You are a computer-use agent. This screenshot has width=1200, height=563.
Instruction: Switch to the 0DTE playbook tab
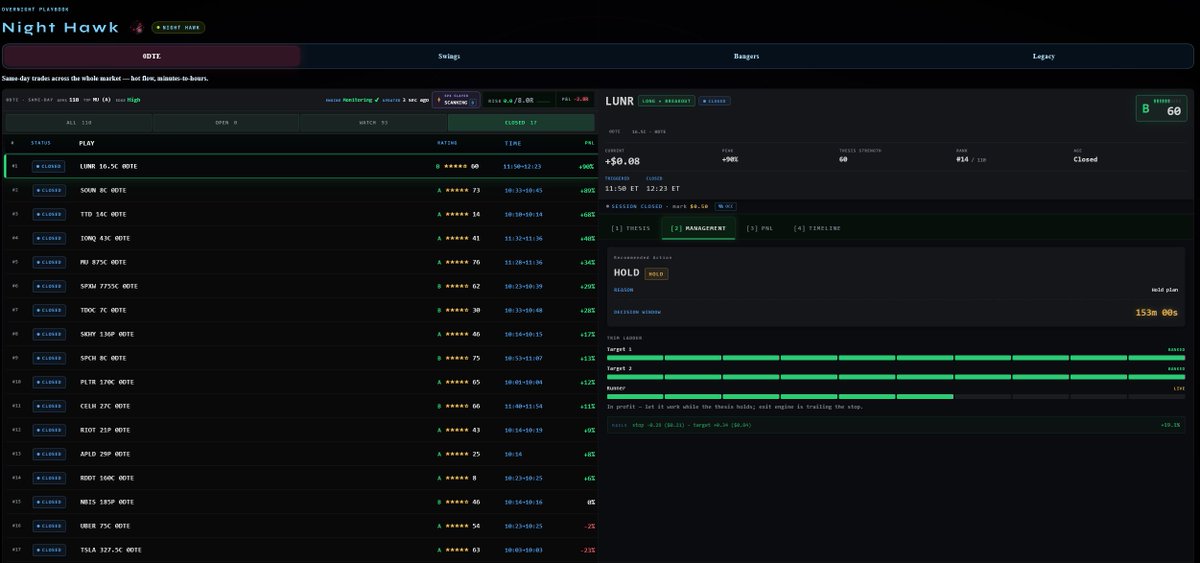tap(151, 56)
